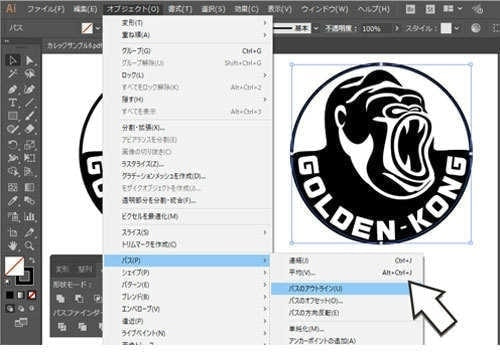Set paint mode to solid Color button

pos(10,295)
